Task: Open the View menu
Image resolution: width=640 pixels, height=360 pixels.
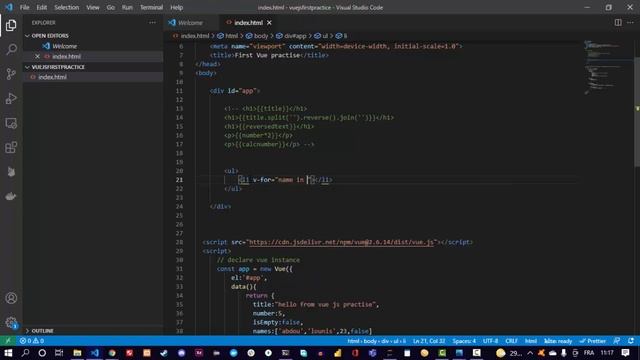Action: click(x=93, y=7)
